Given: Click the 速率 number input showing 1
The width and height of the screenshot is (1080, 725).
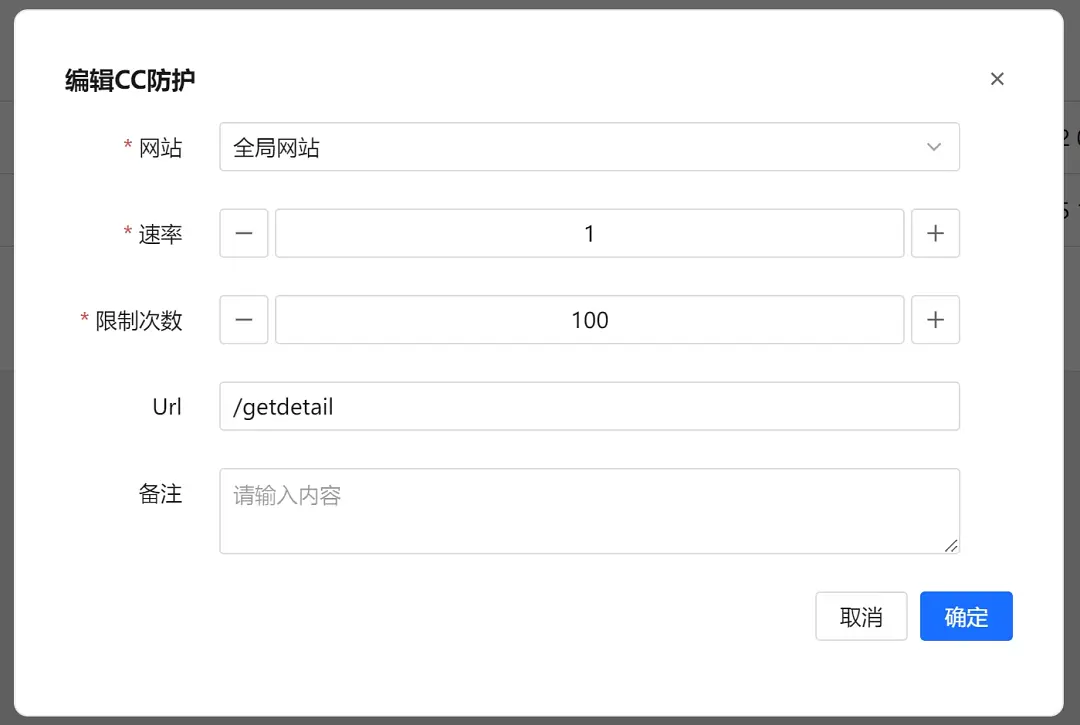Looking at the screenshot, I should (x=589, y=233).
